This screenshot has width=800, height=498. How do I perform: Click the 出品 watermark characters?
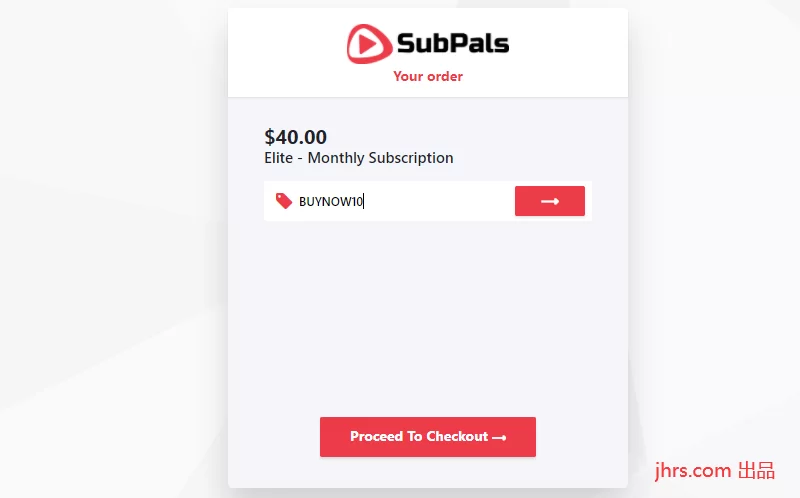coord(756,469)
